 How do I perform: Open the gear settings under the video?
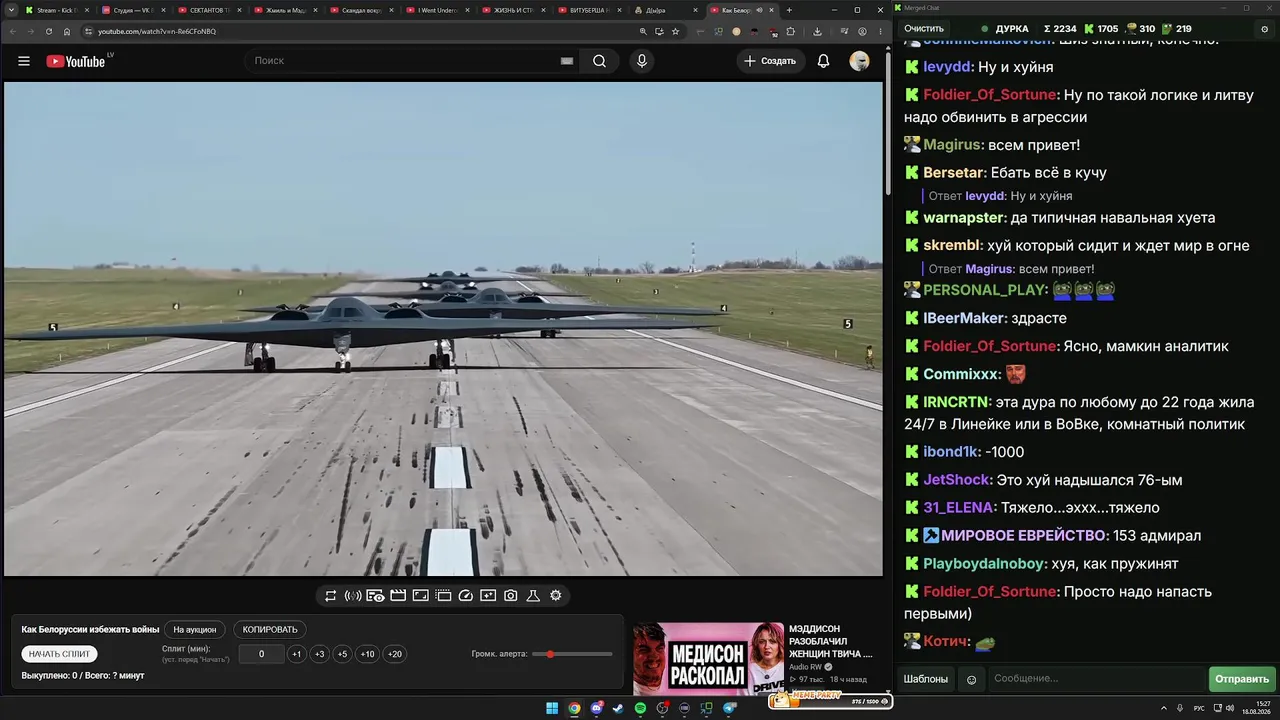[556, 596]
